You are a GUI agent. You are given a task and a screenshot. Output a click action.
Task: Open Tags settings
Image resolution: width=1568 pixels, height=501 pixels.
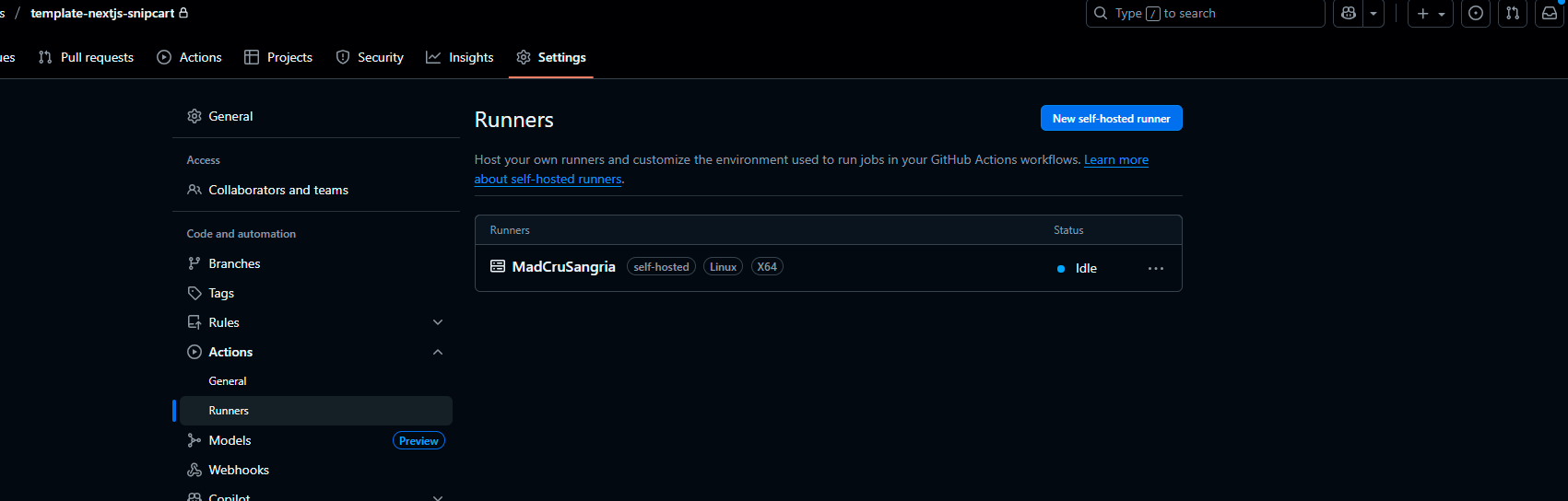point(316,293)
